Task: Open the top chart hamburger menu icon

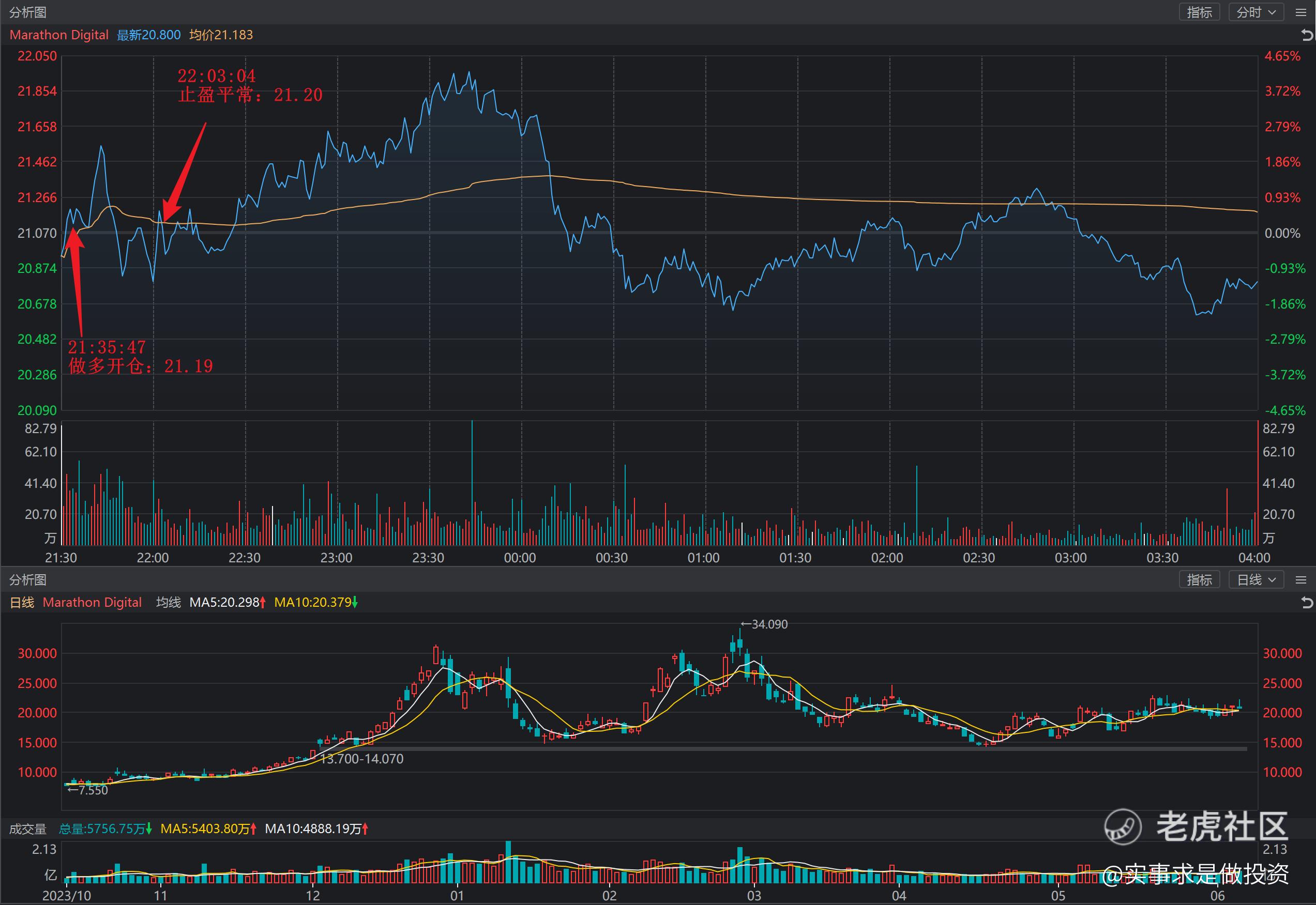Action: tap(1301, 12)
